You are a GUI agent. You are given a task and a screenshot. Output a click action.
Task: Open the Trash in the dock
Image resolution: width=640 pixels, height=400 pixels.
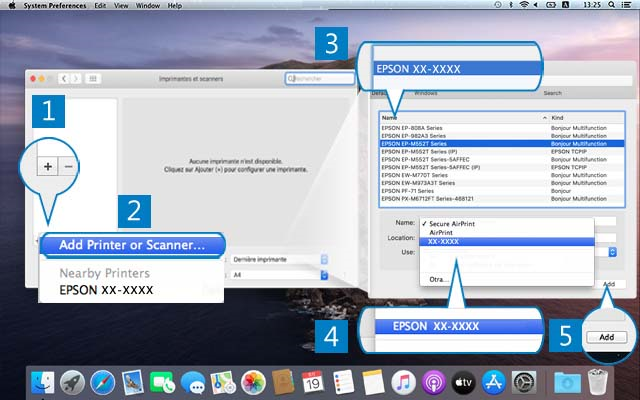pos(598,381)
